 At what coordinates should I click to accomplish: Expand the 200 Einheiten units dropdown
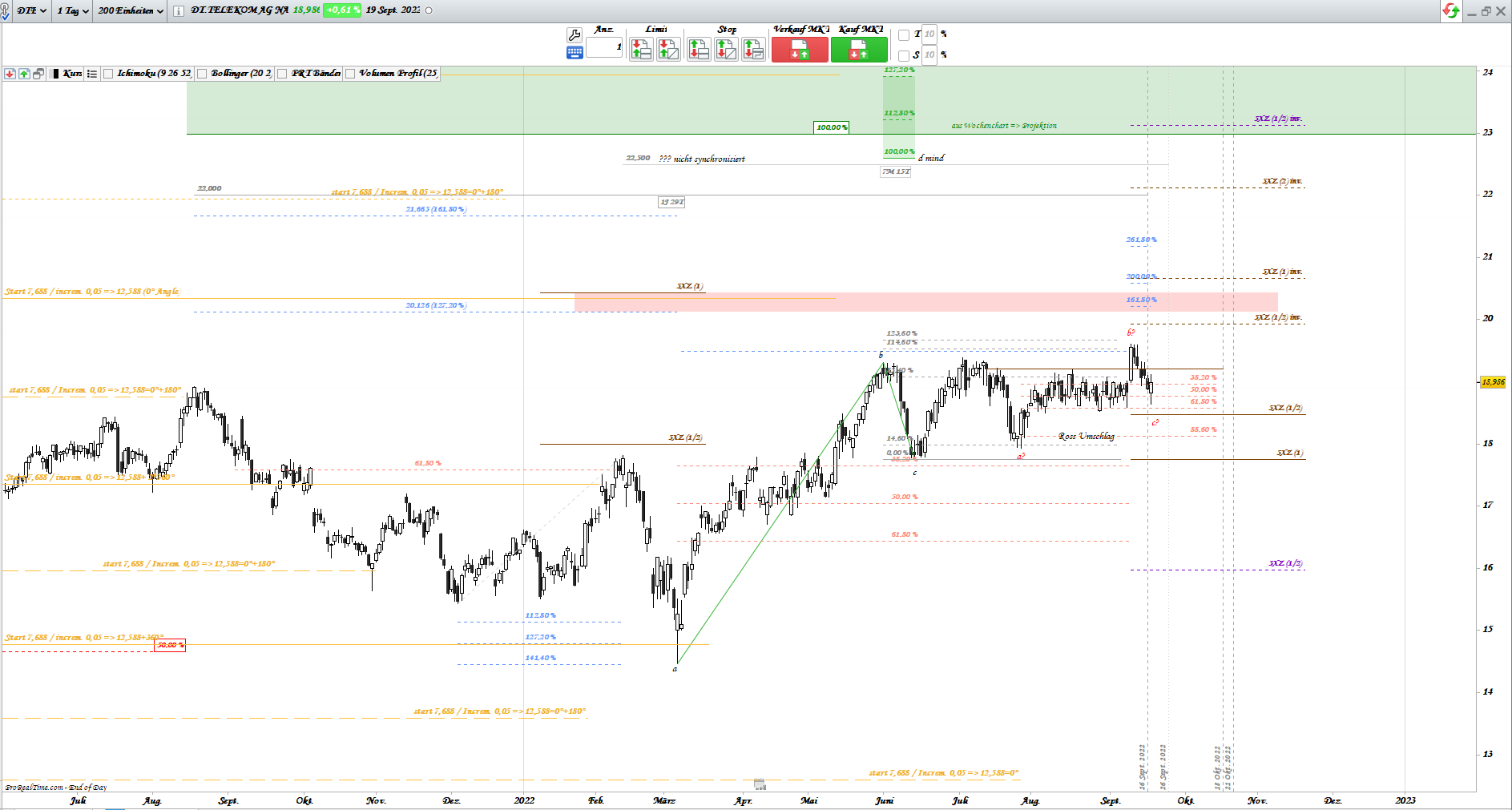131,10
